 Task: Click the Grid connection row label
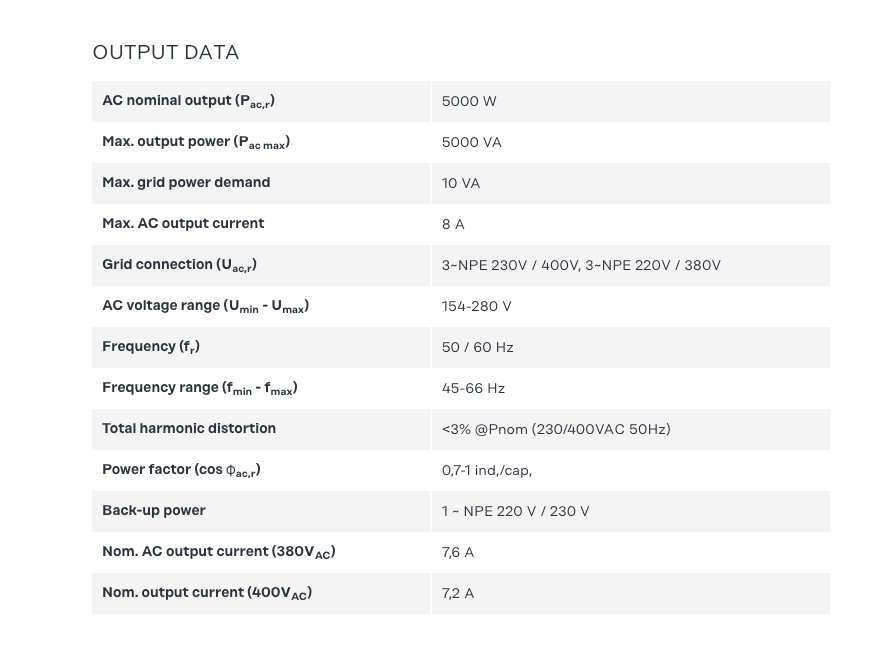tap(179, 265)
